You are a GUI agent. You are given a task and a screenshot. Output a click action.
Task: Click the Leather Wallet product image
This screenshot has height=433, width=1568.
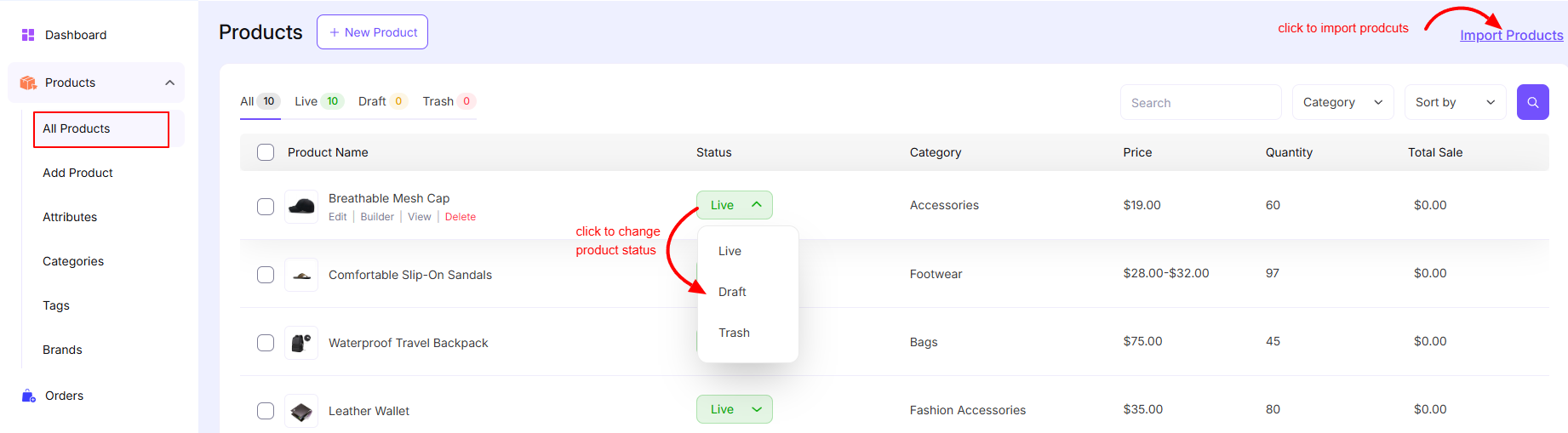point(301,411)
